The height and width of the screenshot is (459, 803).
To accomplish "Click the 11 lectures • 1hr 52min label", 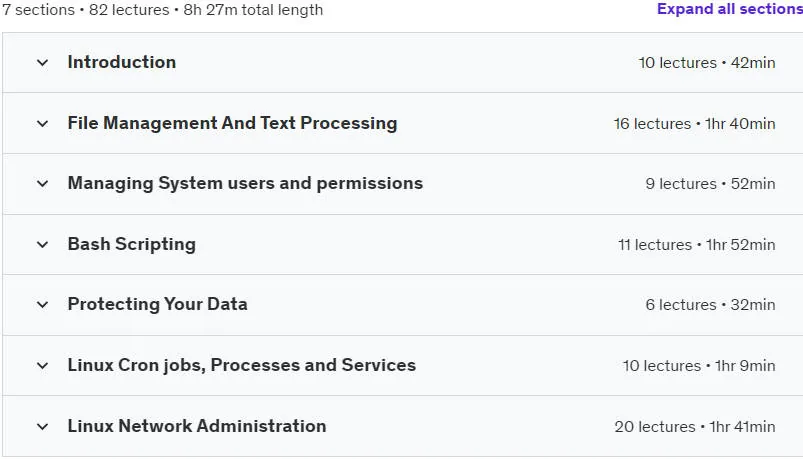I will 696,245.
